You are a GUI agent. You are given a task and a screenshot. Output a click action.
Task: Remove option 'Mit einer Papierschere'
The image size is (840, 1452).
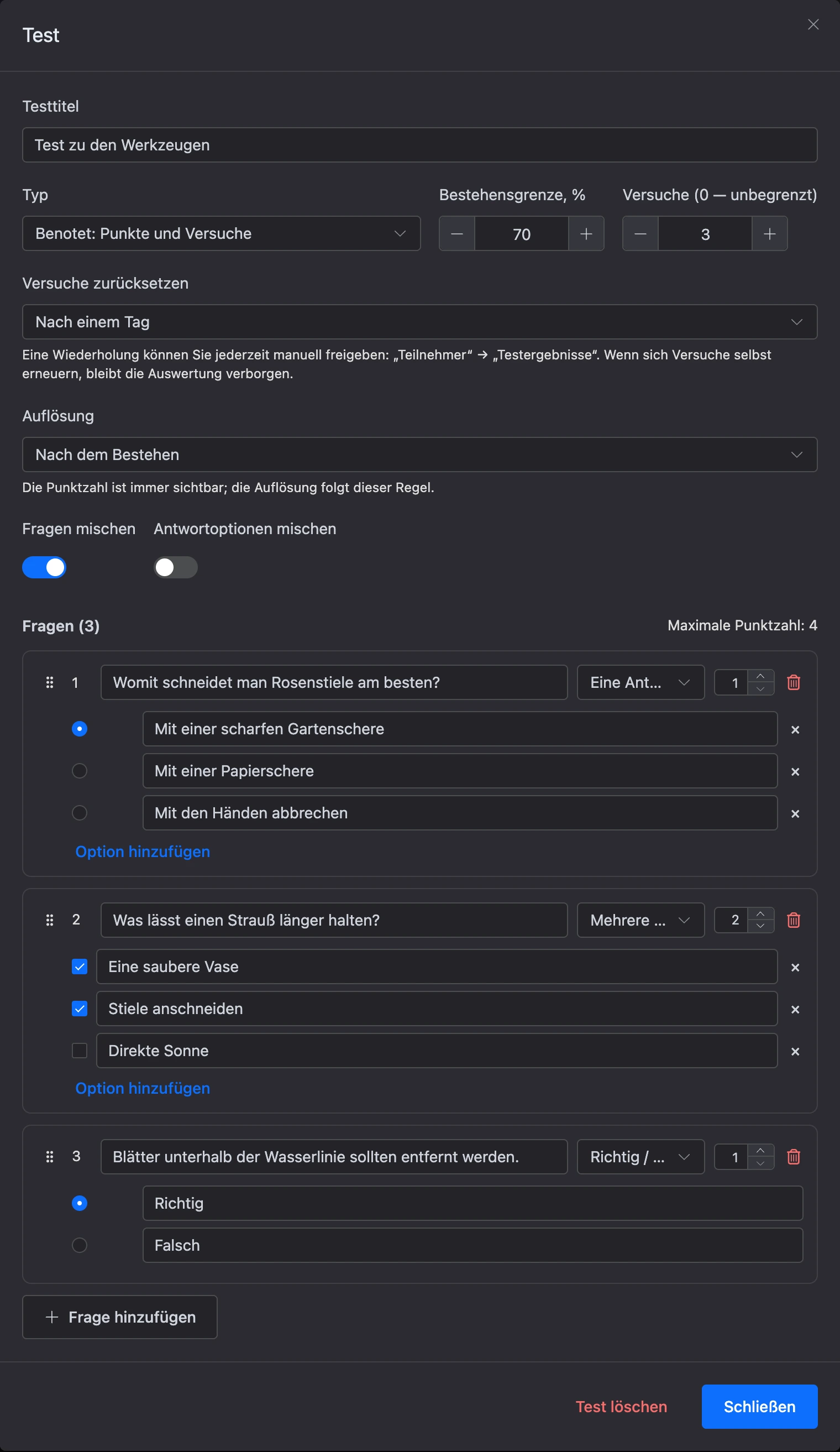click(795, 771)
